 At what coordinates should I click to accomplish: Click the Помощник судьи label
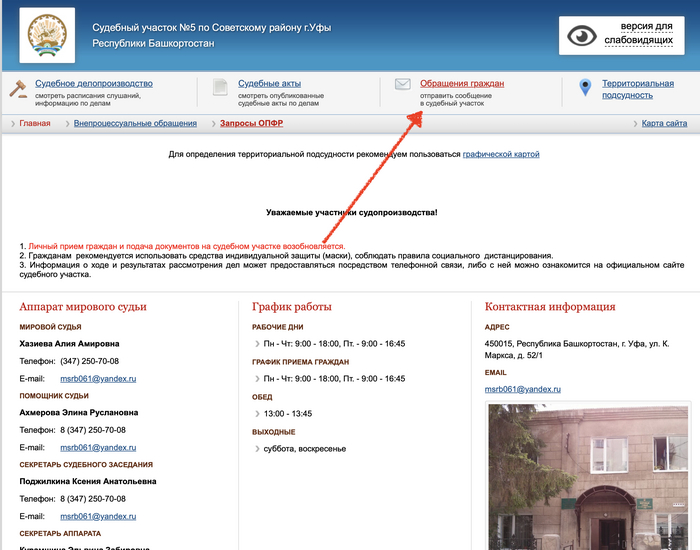coord(54,396)
